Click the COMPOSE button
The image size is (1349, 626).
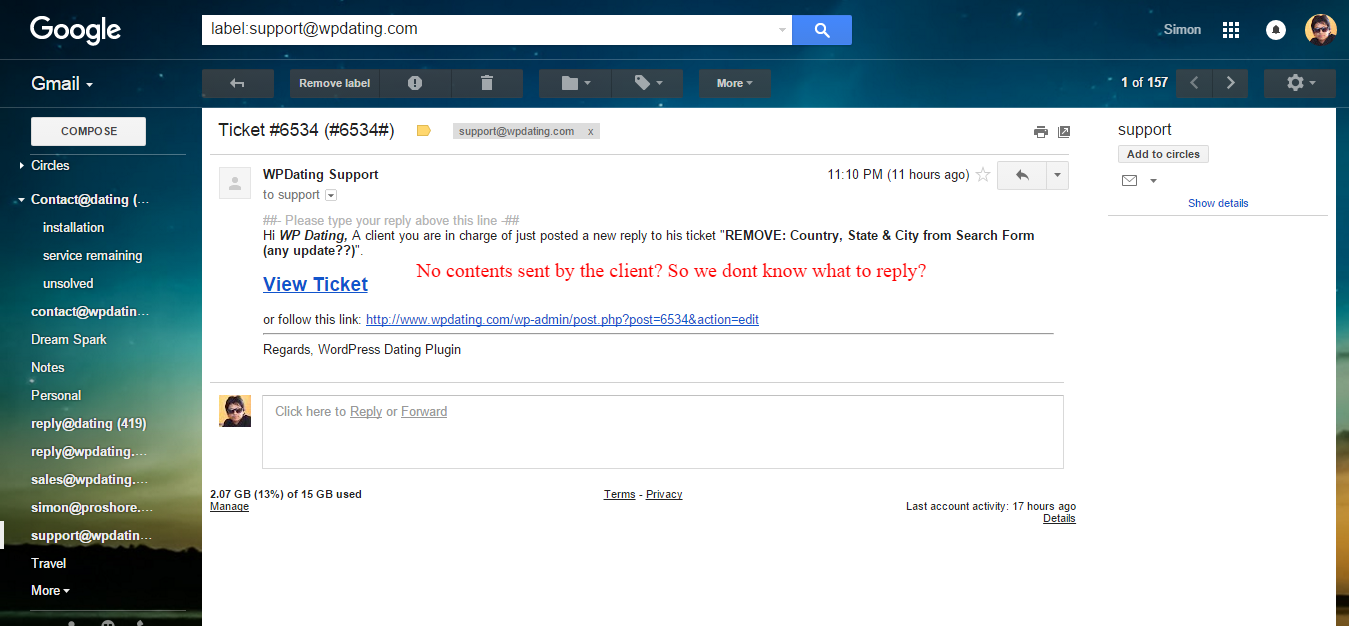[89, 131]
